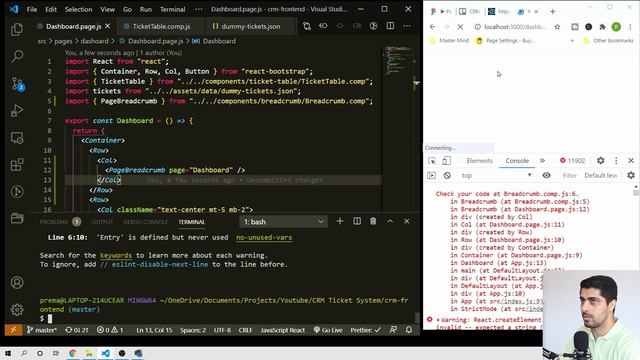
Task: Toggle the live expression eye icon
Action: tap(546, 176)
